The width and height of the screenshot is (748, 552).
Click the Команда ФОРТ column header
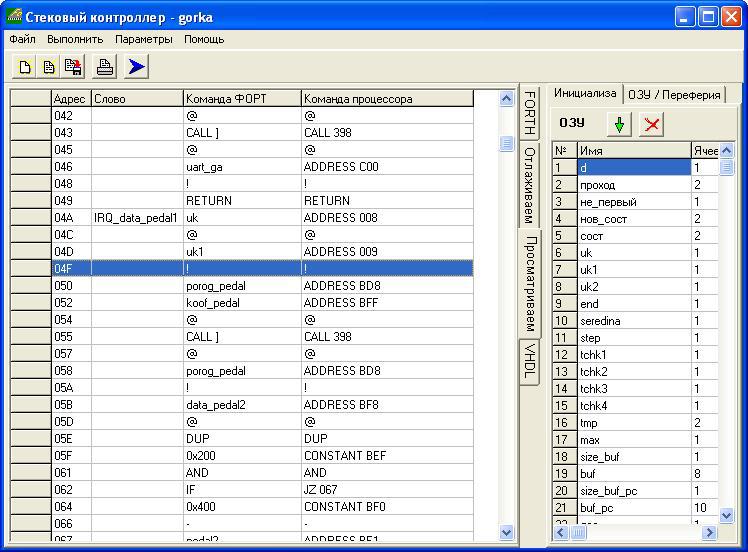tap(241, 99)
